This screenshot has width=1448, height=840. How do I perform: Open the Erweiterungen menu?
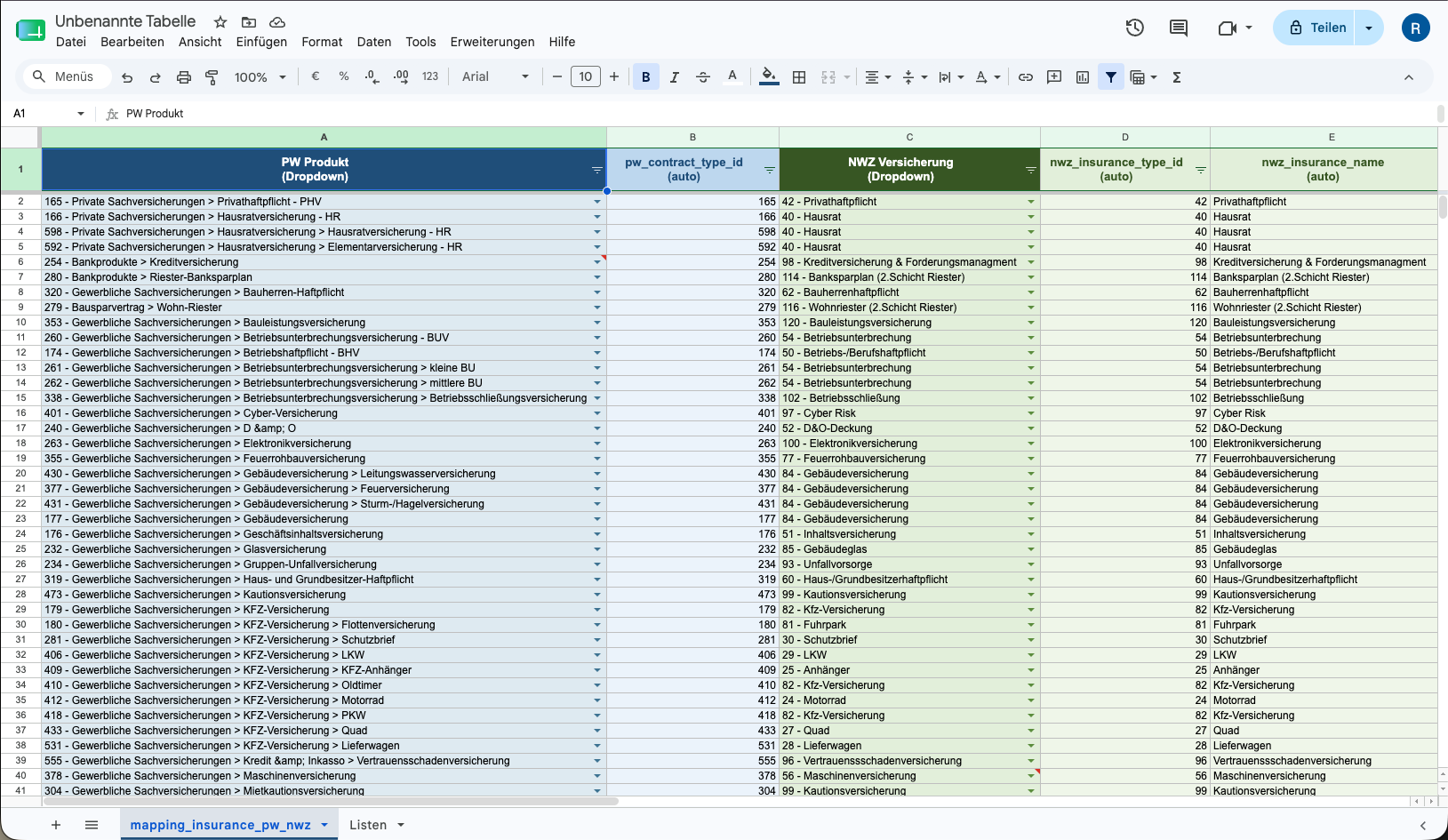pyautogui.click(x=492, y=42)
